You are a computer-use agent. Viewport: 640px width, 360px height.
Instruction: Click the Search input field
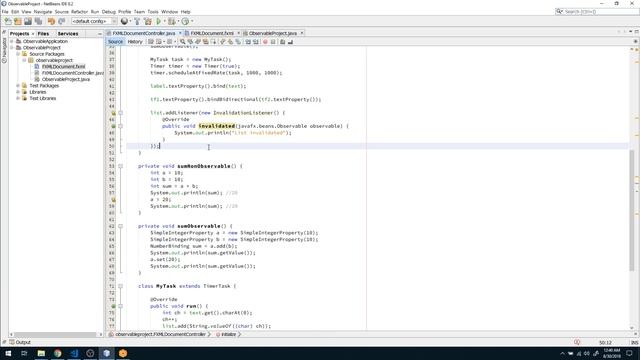[x=597, y=11]
